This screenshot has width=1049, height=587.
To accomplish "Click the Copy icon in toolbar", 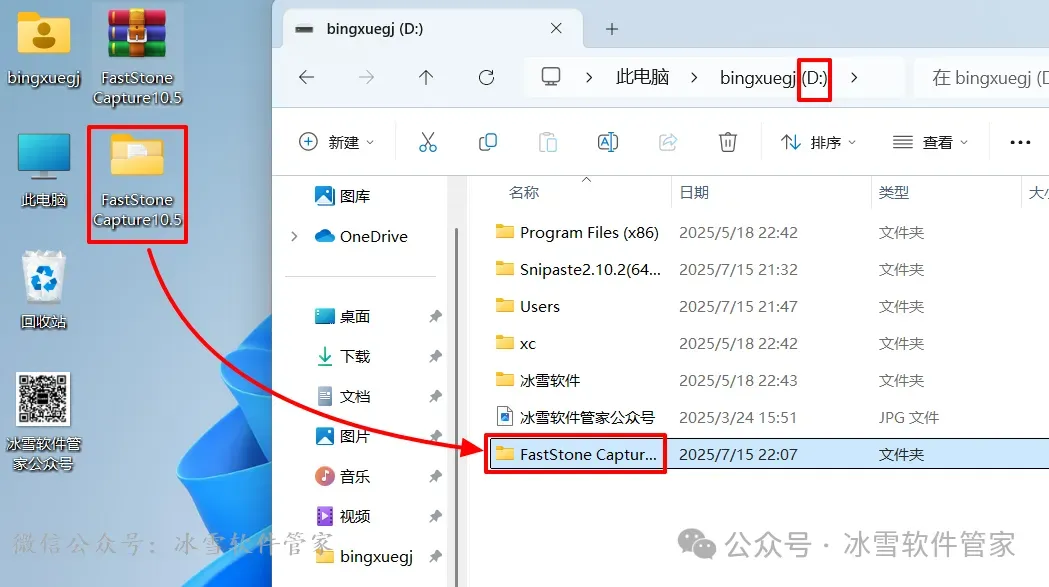I will (x=488, y=142).
